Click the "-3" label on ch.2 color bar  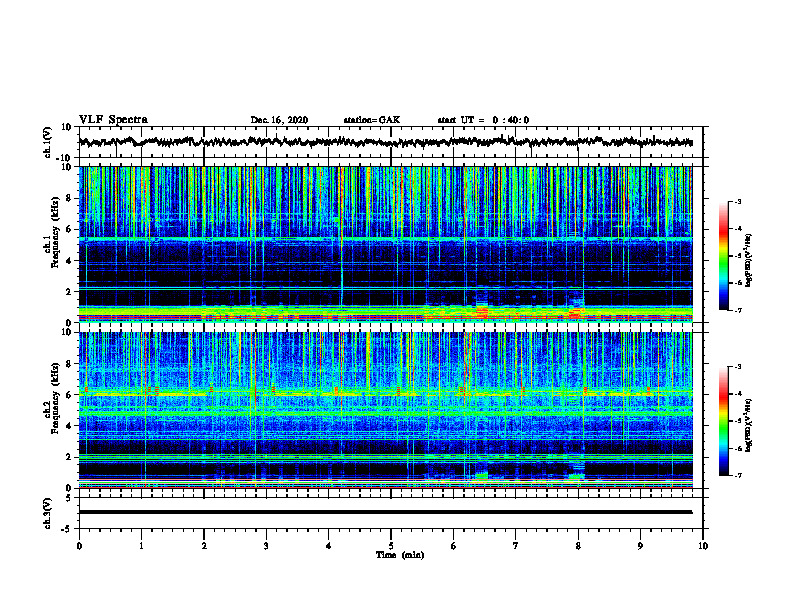[737, 367]
